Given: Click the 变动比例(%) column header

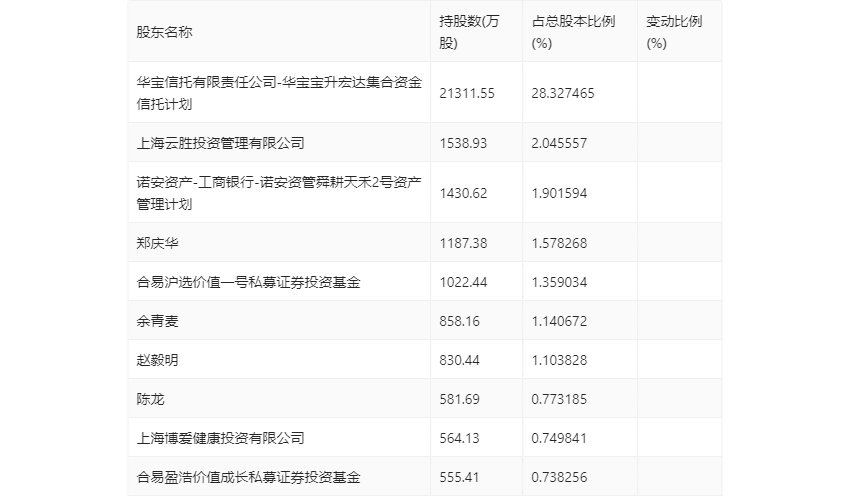Looking at the screenshot, I should (x=674, y=33).
